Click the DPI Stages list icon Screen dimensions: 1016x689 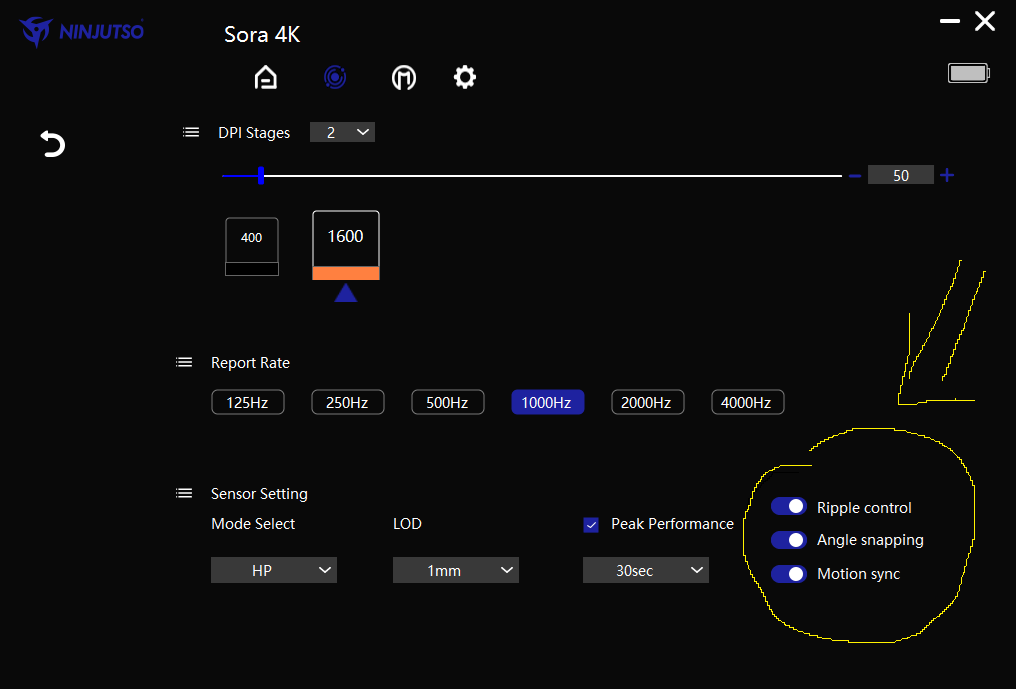(x=190, y=132)
